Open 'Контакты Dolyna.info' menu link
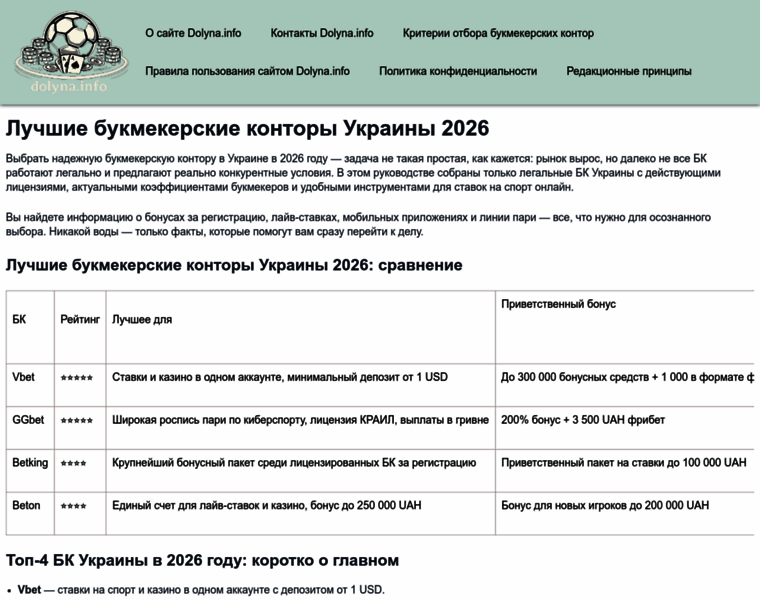 click(x=322, y=33)
